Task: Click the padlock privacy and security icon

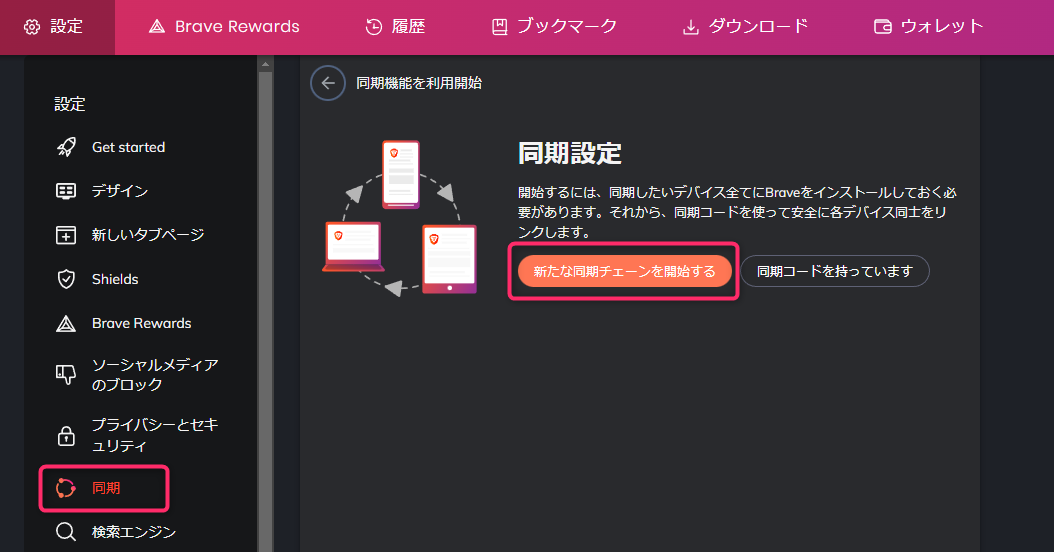Action: 66,435
